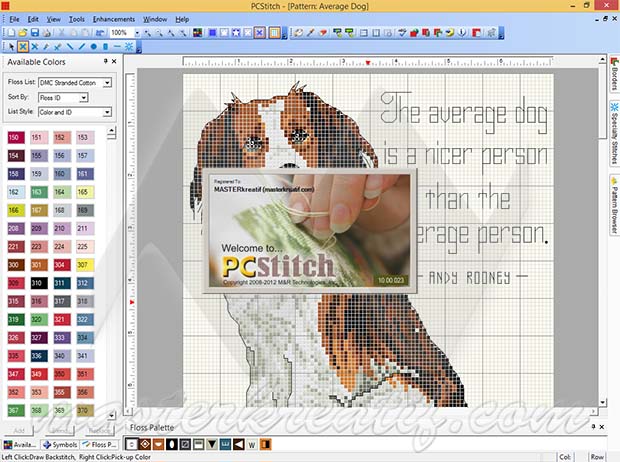Click the green paint roller fill icon
The image size is (620, 462).
pyautogui.click(x=350, y=33)
